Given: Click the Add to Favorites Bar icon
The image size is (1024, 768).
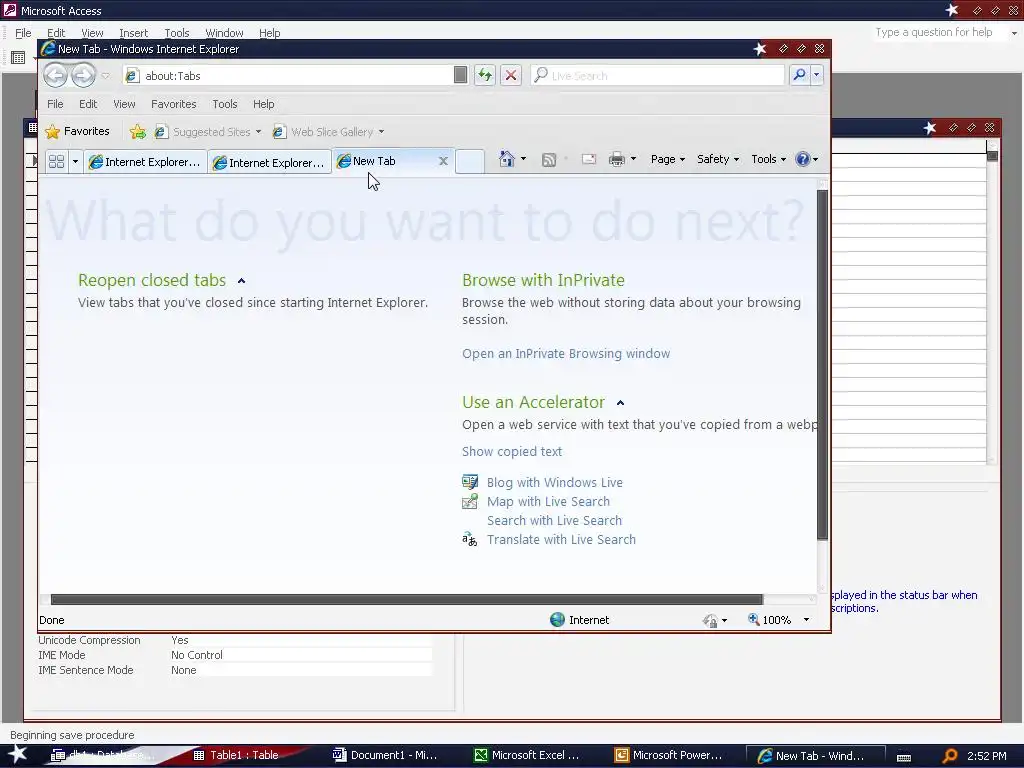Looking at the screenshot, I should coord(138,131).
